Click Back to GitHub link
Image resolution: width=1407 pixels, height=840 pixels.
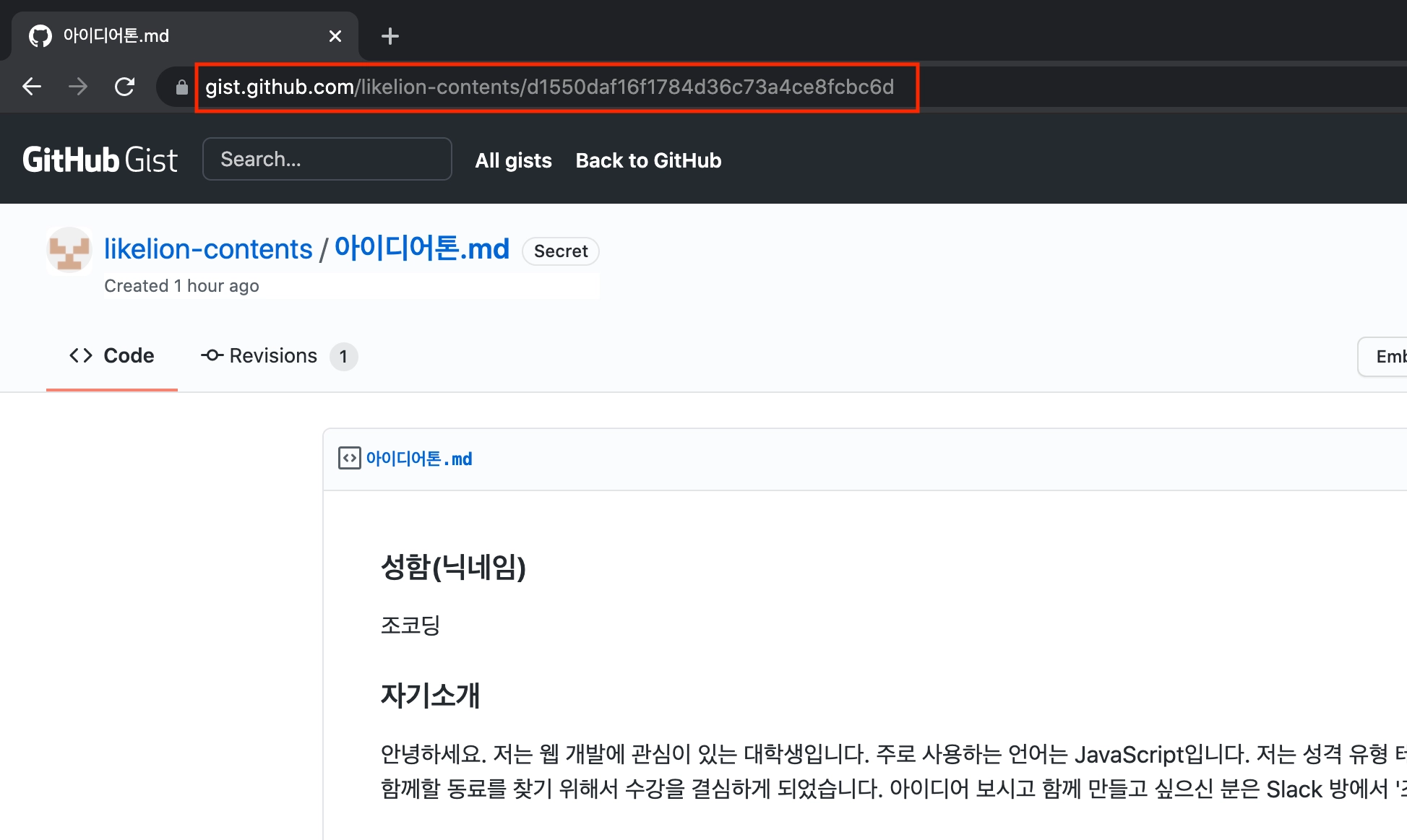click(648, 160)
